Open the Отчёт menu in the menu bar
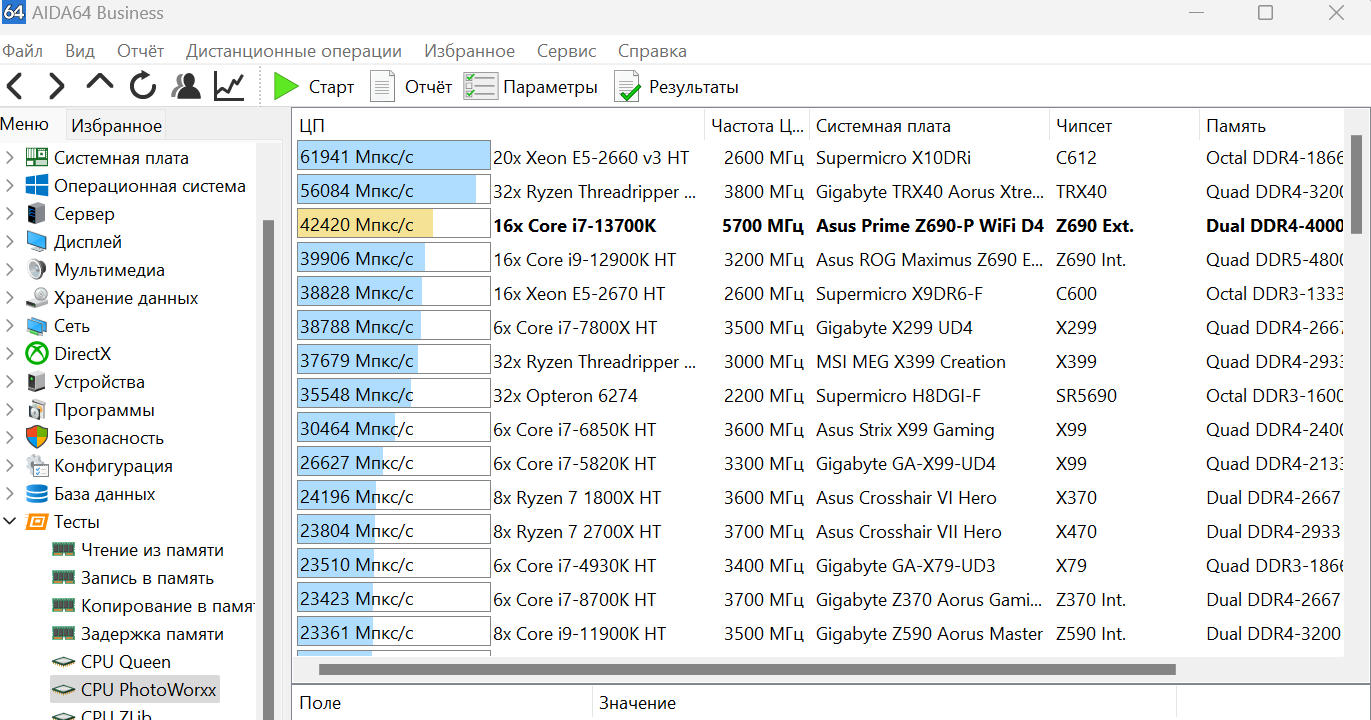This screenshot has width=1371, height=720. (x=141, y=51)
